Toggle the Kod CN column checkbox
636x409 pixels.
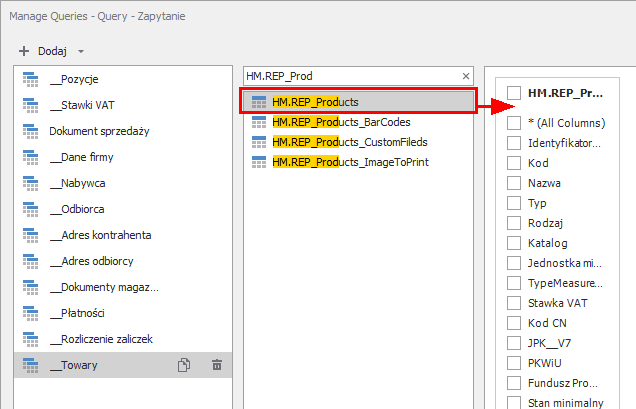click(x=514, y=323)
